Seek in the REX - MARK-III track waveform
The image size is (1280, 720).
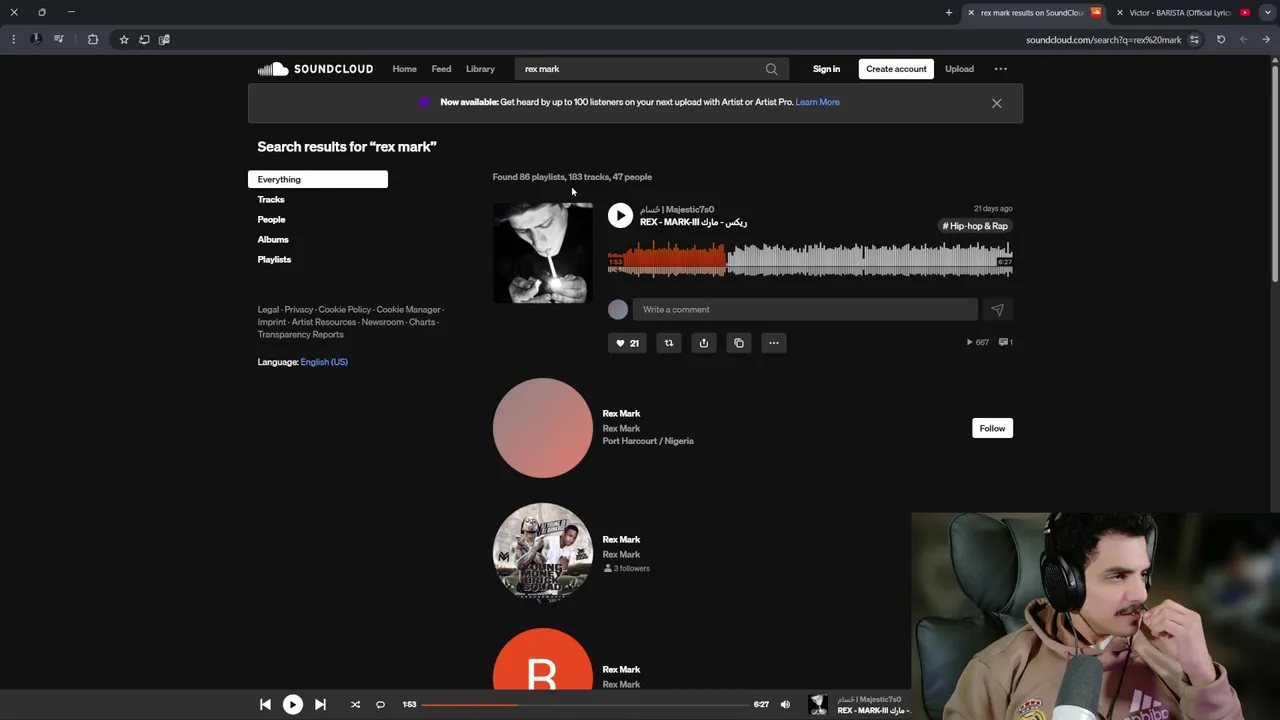[810, 259]
